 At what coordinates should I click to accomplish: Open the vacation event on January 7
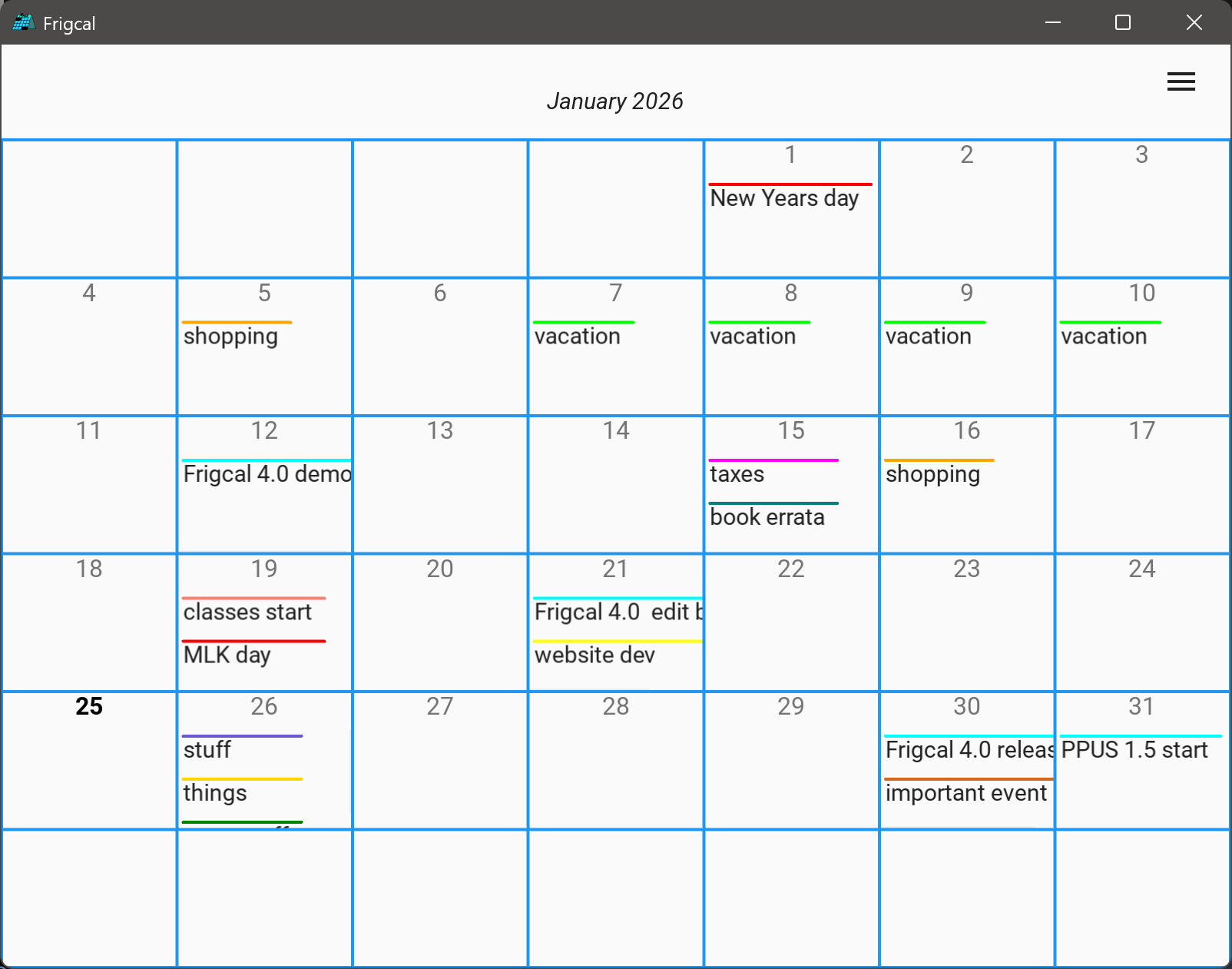click(x=577, y=337)
